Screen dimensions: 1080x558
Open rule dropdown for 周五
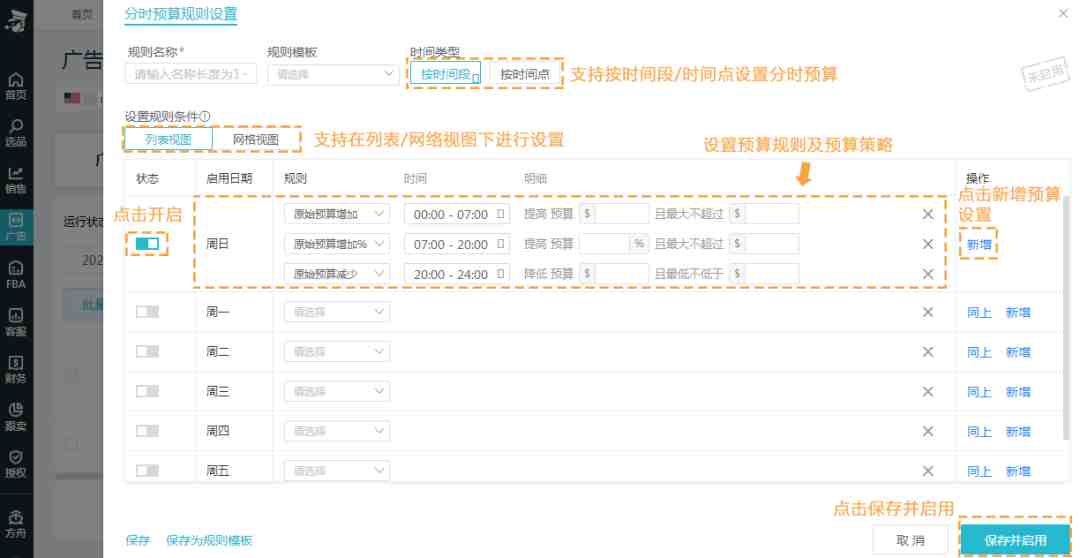click(337, 471)
